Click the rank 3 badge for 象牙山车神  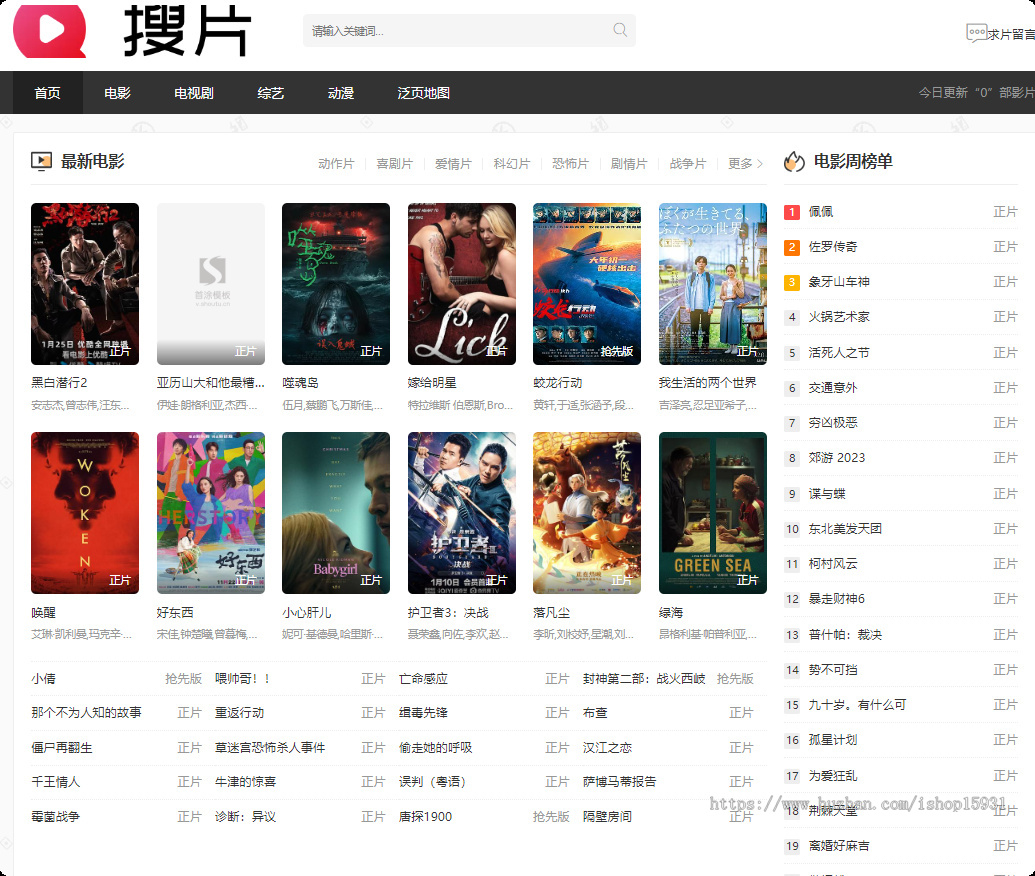[792, 282]
